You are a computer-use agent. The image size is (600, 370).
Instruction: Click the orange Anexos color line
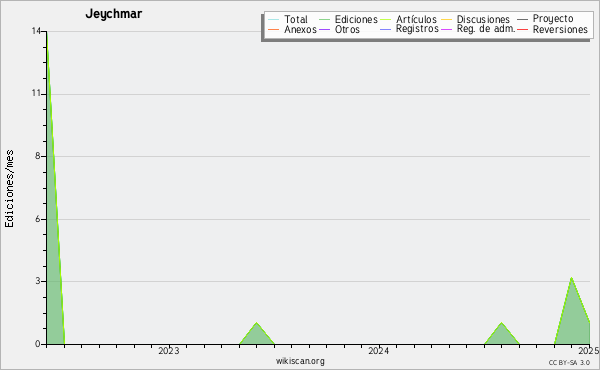[x=274, y=29]
